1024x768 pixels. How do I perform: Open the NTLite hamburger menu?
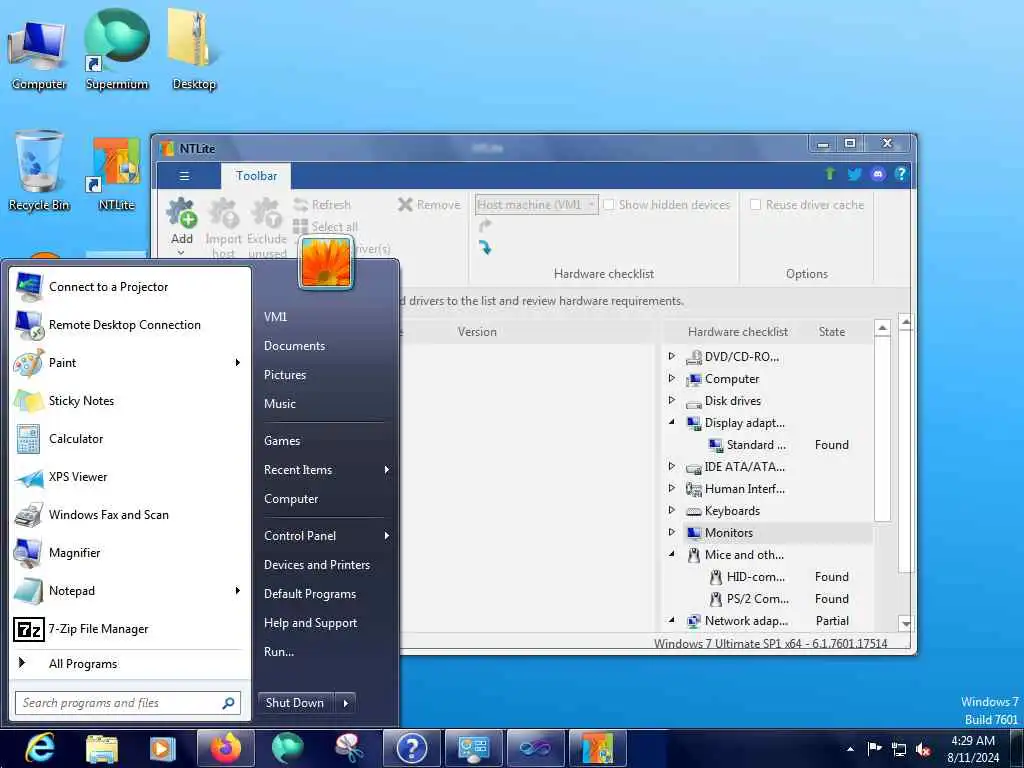(185, 176)
